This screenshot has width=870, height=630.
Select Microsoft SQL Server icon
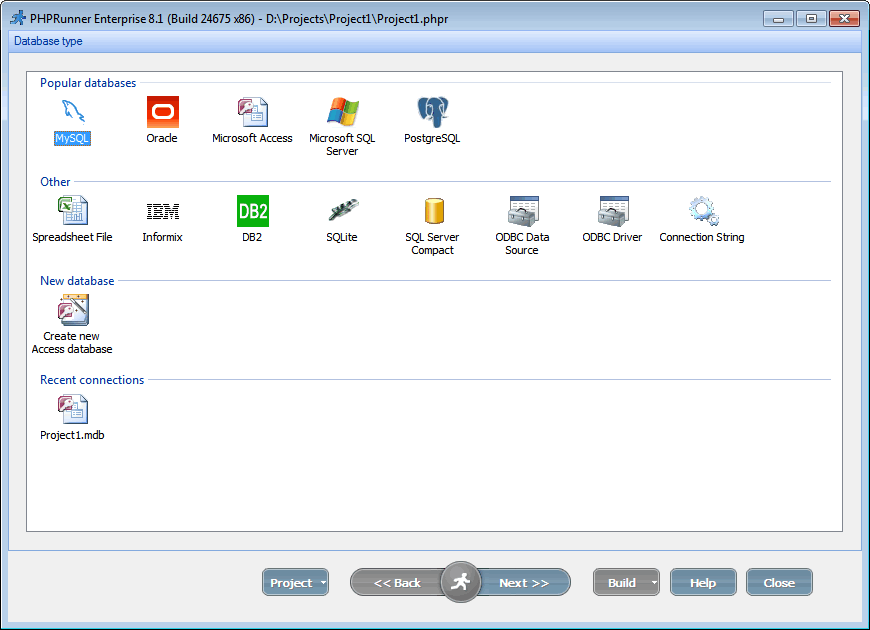[x=342, y=112]
